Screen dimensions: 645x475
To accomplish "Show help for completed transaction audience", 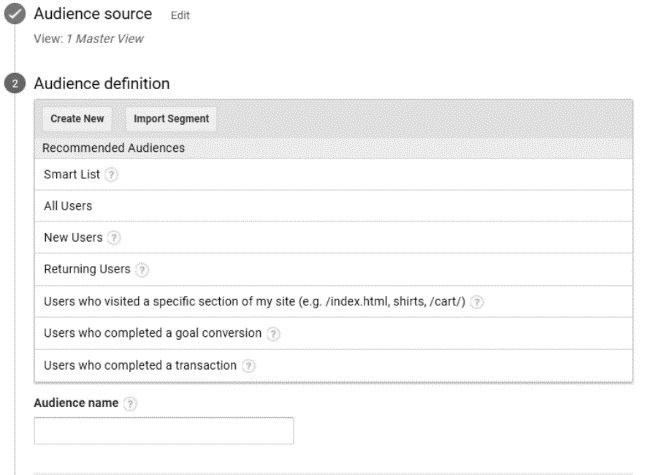I will click(x=248, y=366).
